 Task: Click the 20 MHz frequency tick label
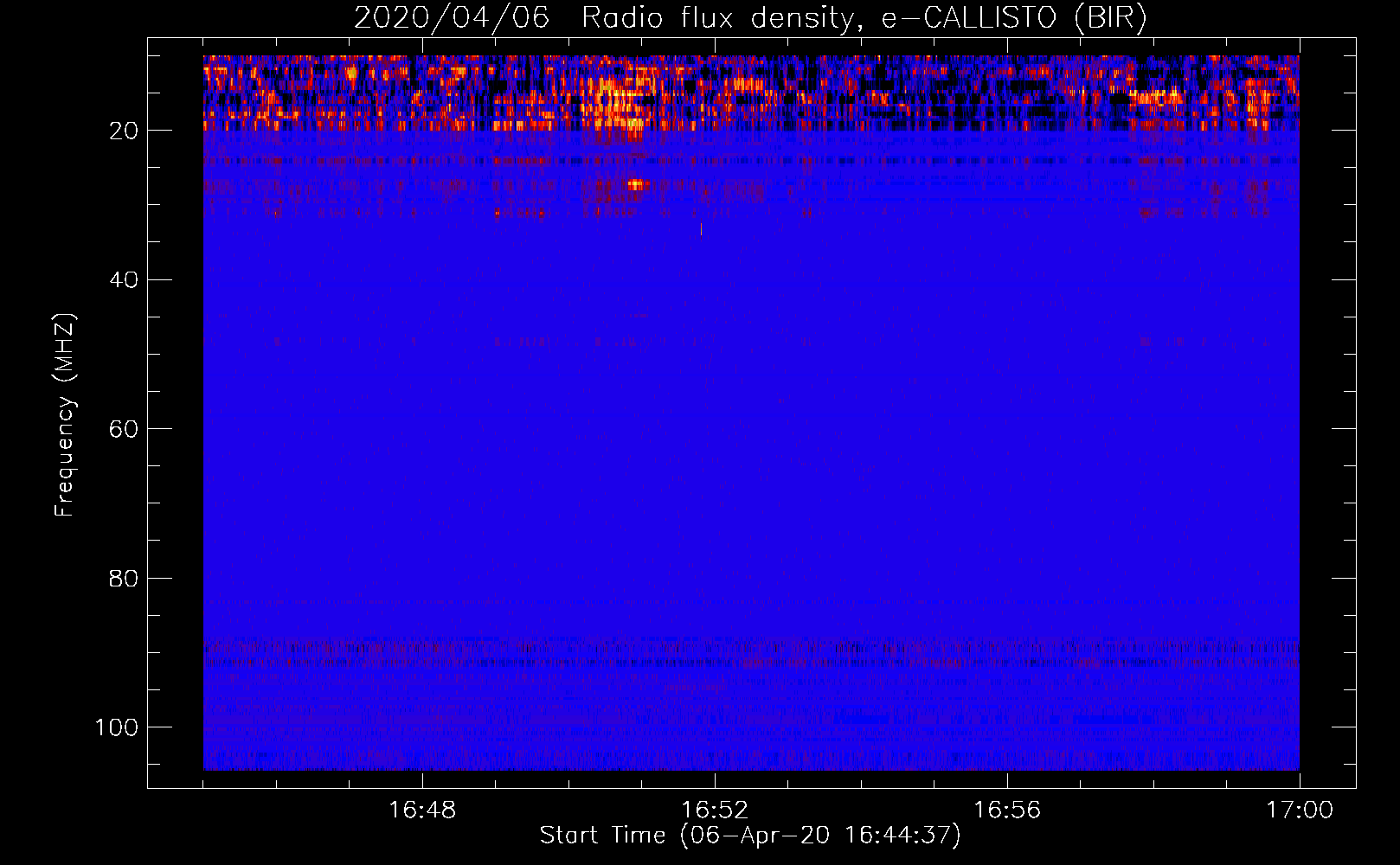(124, 131)
